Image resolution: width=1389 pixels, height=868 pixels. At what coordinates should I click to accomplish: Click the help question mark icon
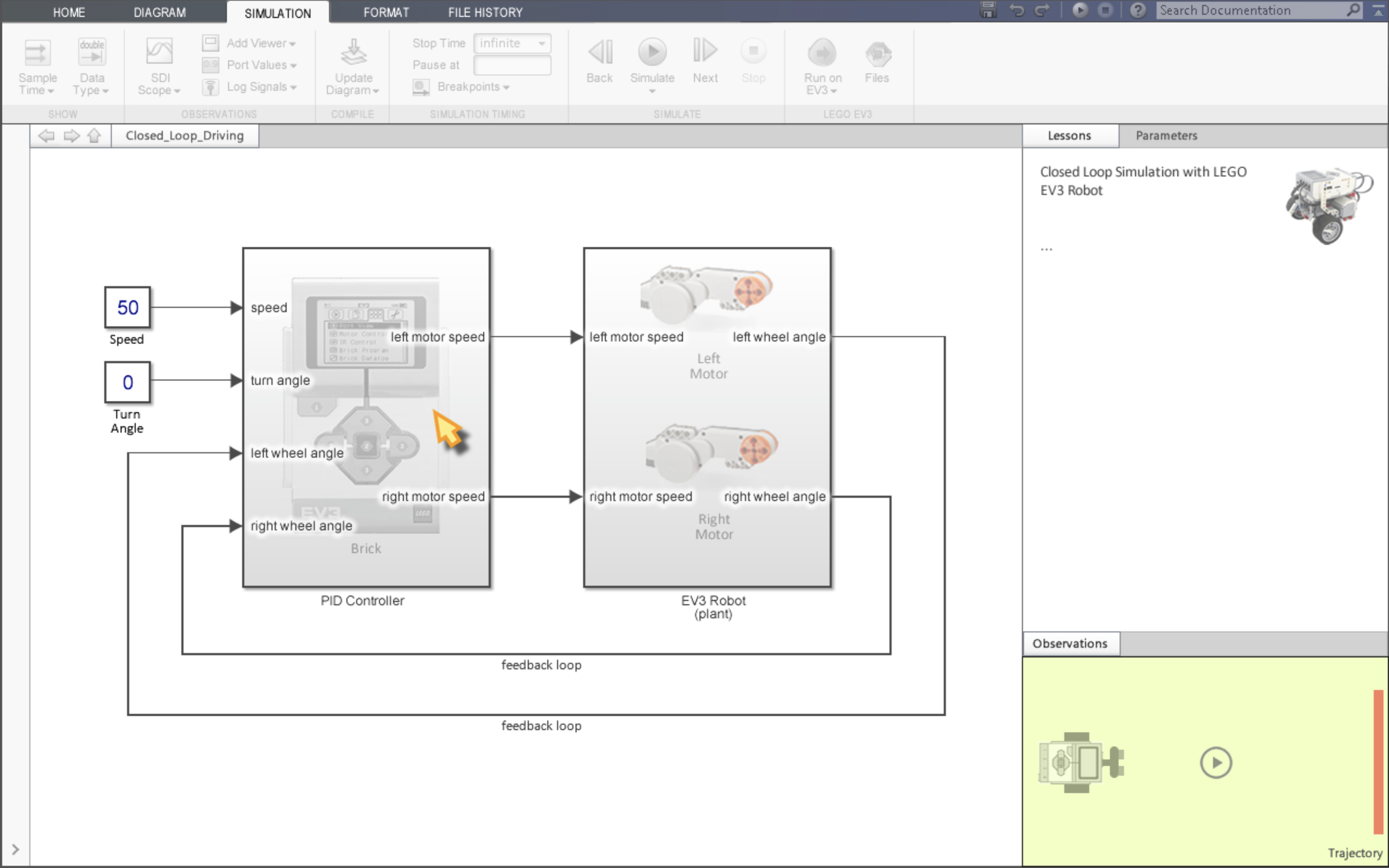1138,10
